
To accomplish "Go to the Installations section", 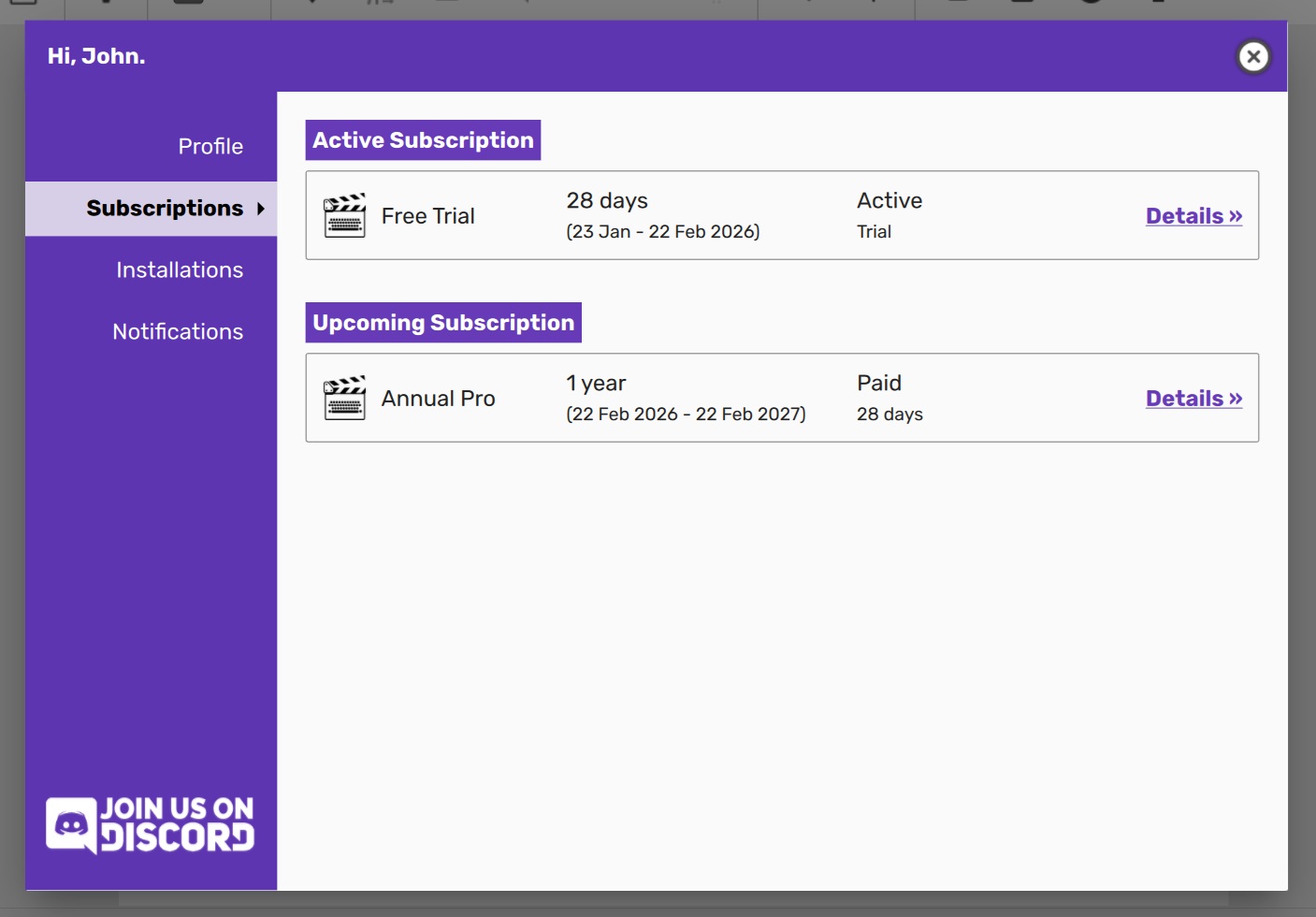I will pos(180,270).
